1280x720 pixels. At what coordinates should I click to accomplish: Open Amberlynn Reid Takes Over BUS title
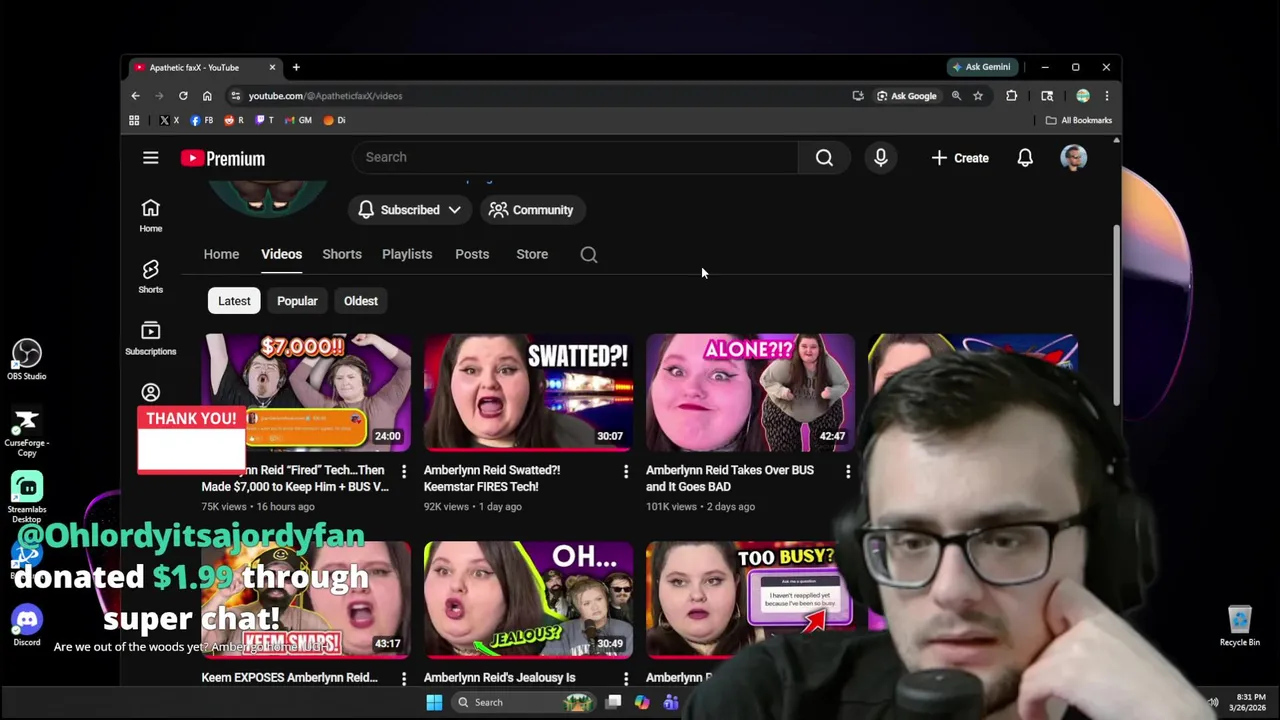[x=730, y=478]
